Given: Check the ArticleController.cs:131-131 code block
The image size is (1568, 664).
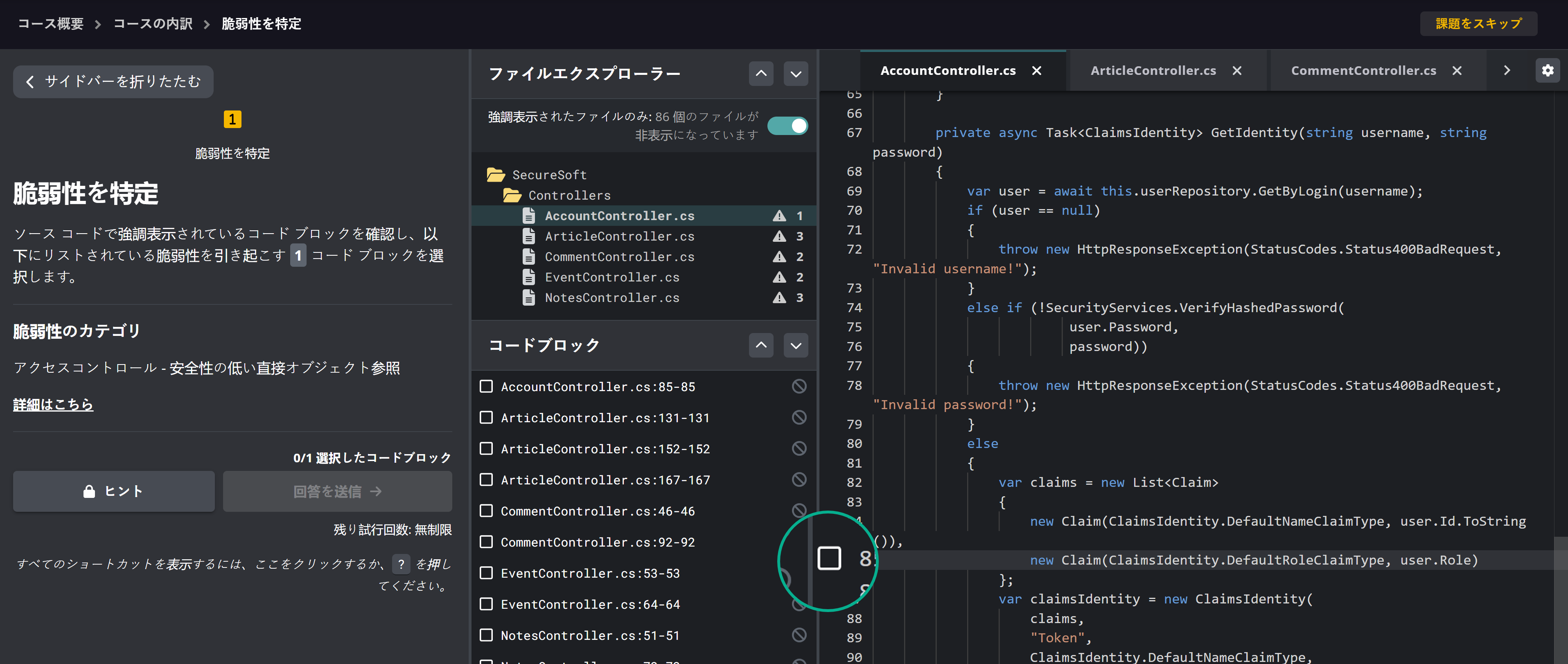Looking at the screenshot, I should point(486,418).
